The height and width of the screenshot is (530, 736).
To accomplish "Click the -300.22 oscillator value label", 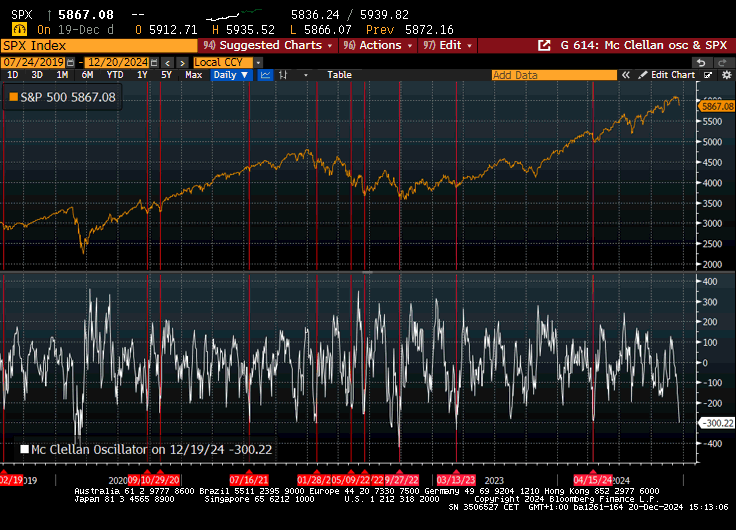I will click(717, 423).
